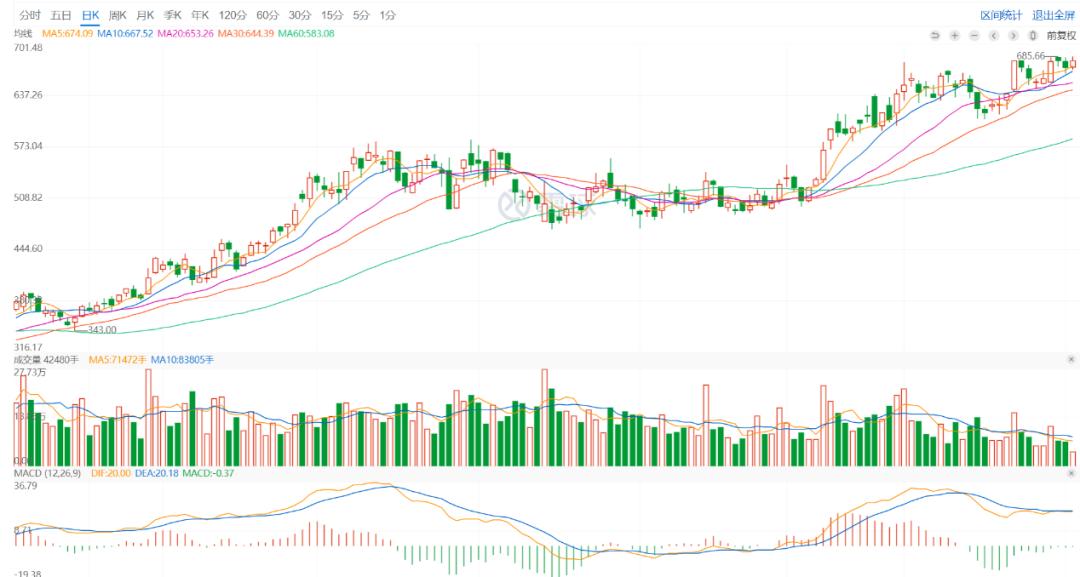Zoom out chart with minus icon
Screen dimensions: 1080x577
click(974, 35)
